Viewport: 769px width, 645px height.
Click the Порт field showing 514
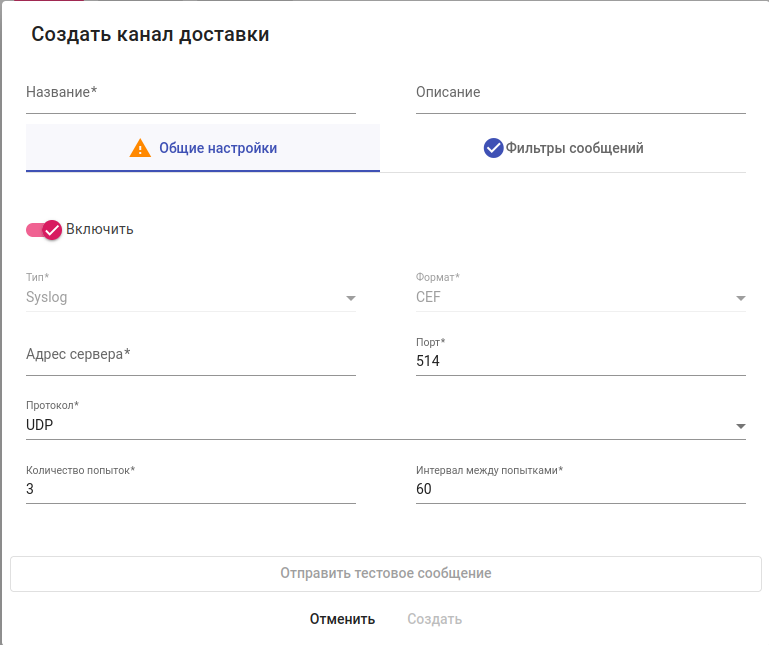tap(580, 361)
